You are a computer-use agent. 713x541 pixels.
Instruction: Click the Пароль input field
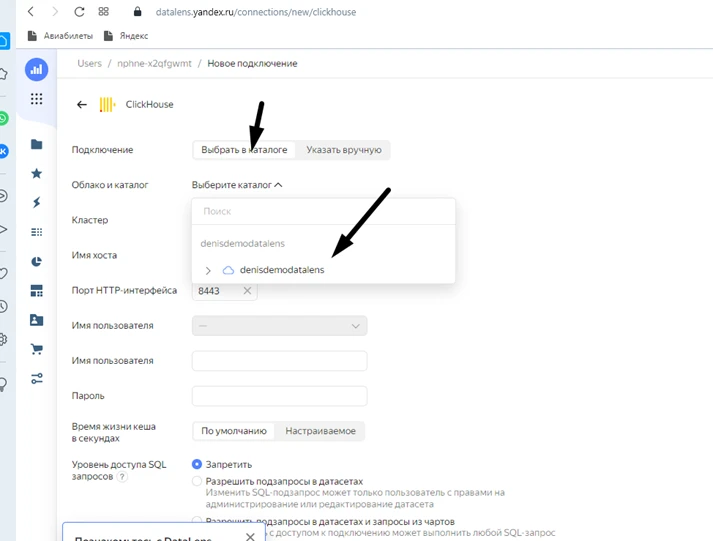point(279,396)
